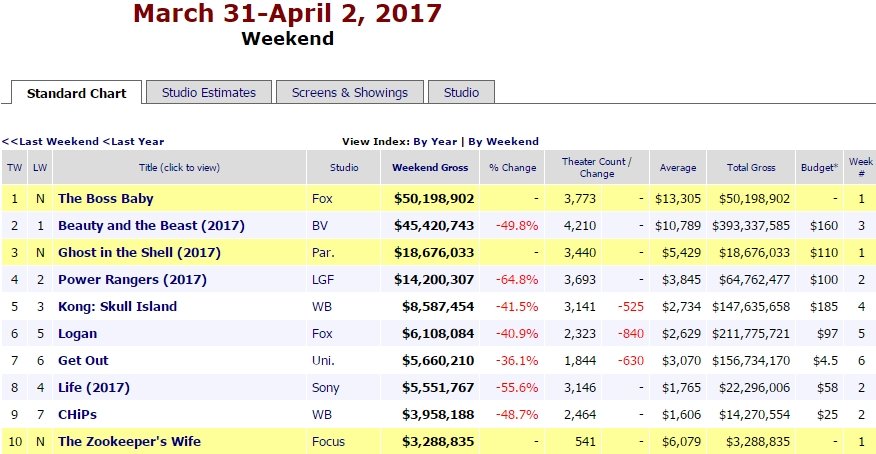View index By Weekend
This screenshot has height=454, width=876.
tap(503, 141)
